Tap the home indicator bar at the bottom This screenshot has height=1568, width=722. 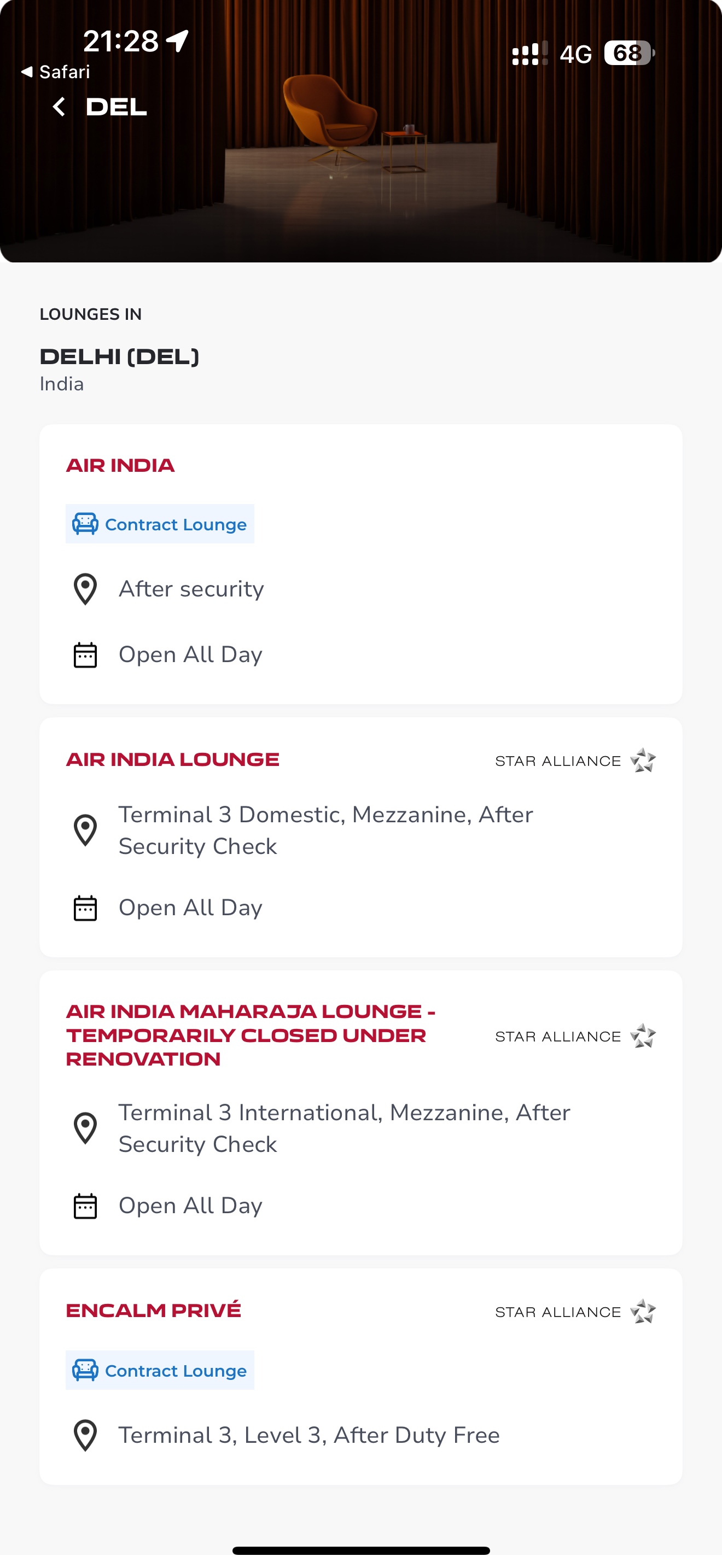click(361, 1551)
